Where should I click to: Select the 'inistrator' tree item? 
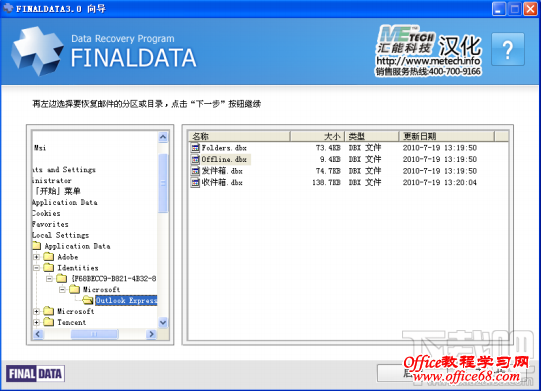[52, 180]
